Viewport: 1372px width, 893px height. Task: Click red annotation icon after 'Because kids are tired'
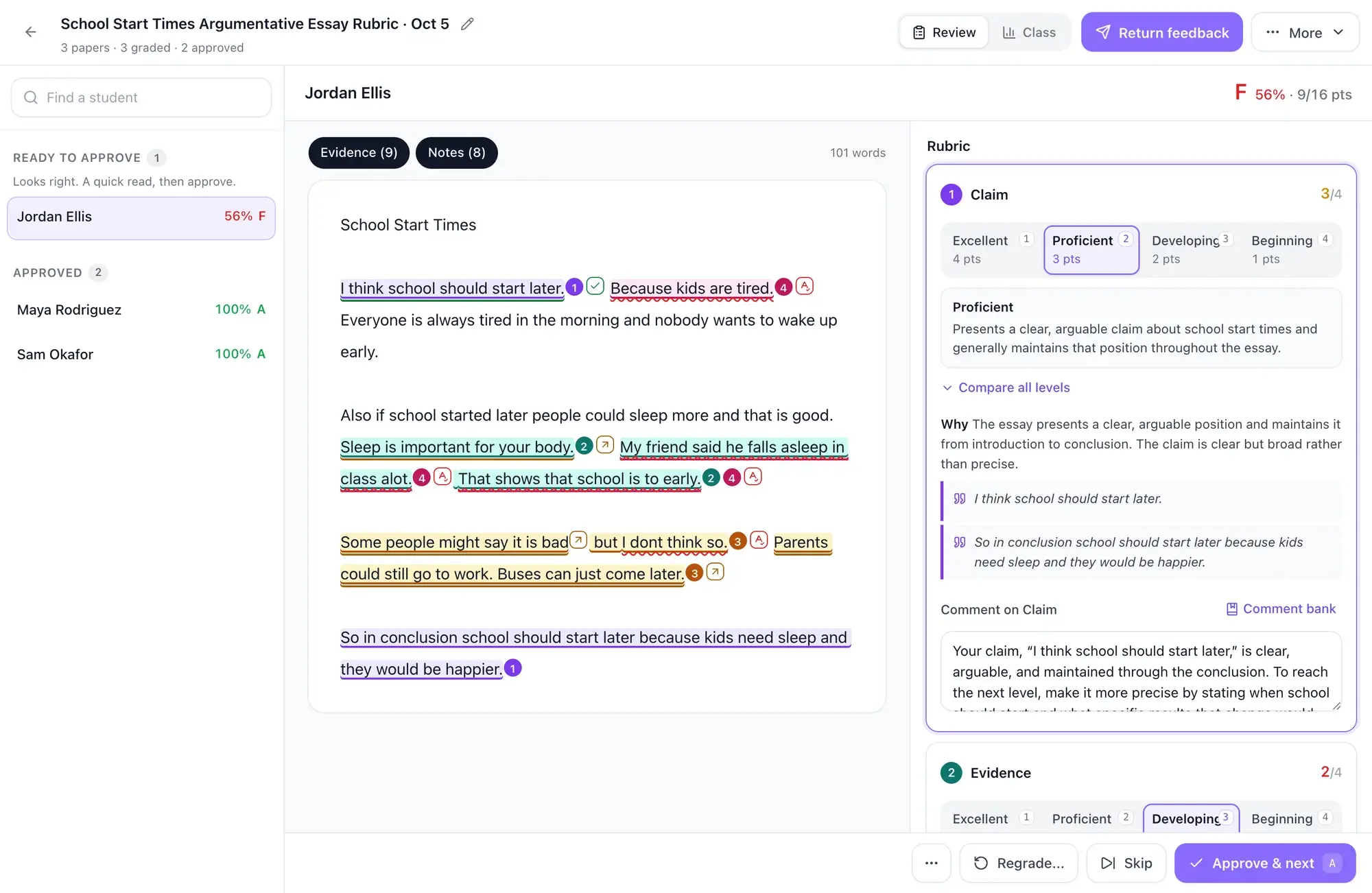pos(805,286)
